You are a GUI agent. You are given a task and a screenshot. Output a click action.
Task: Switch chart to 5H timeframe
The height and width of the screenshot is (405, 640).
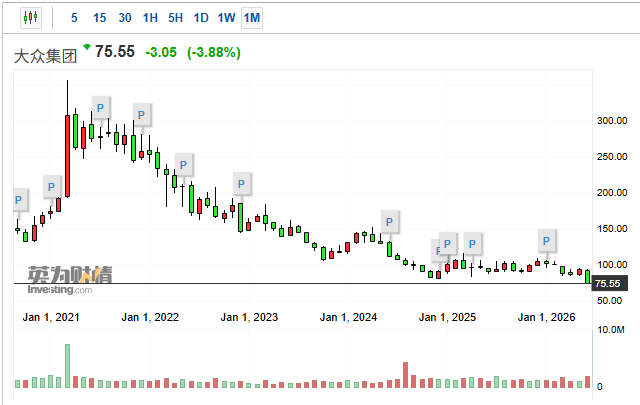[176, 18]
